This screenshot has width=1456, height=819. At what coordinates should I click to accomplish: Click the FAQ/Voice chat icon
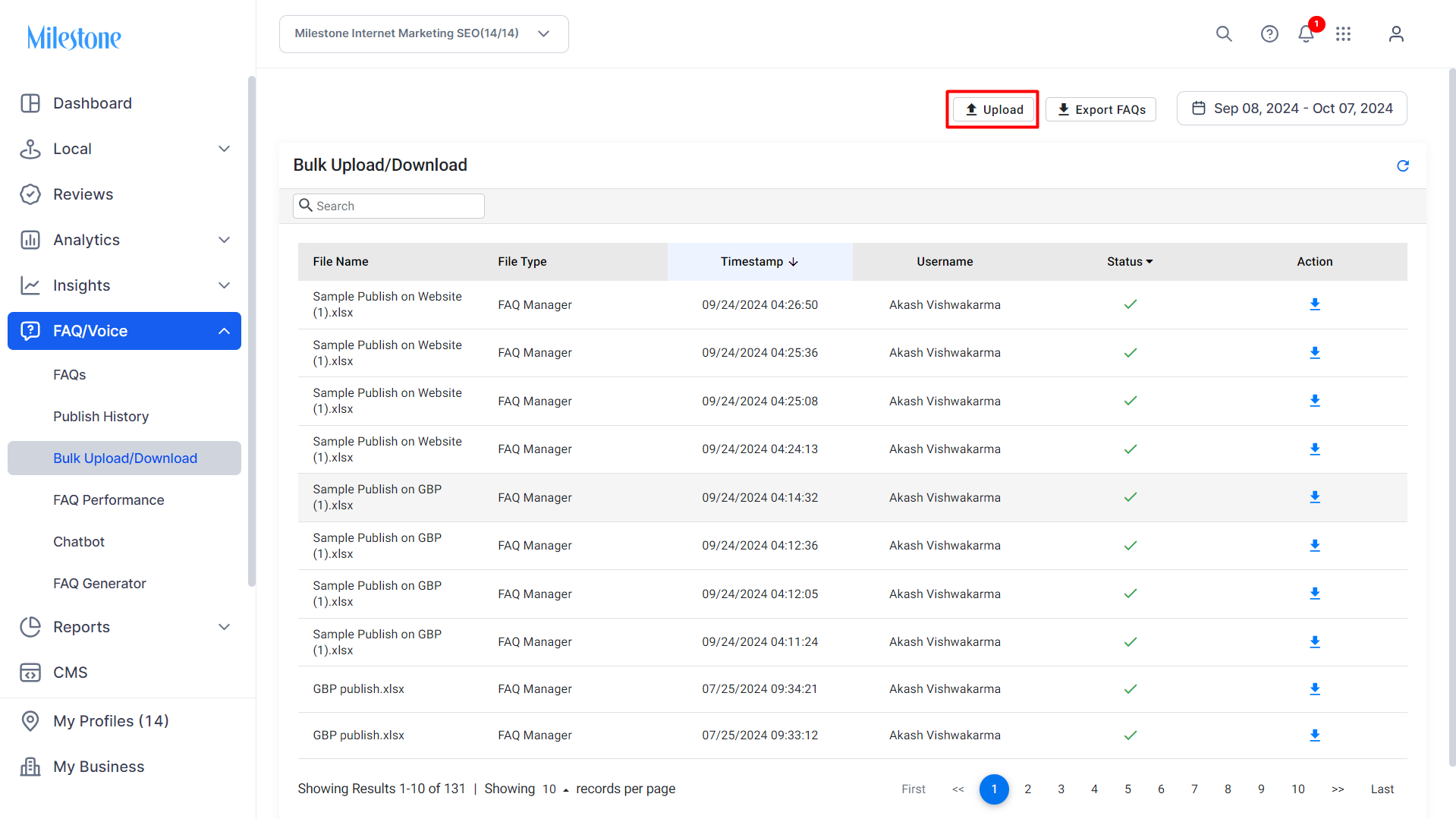point(30,331)
